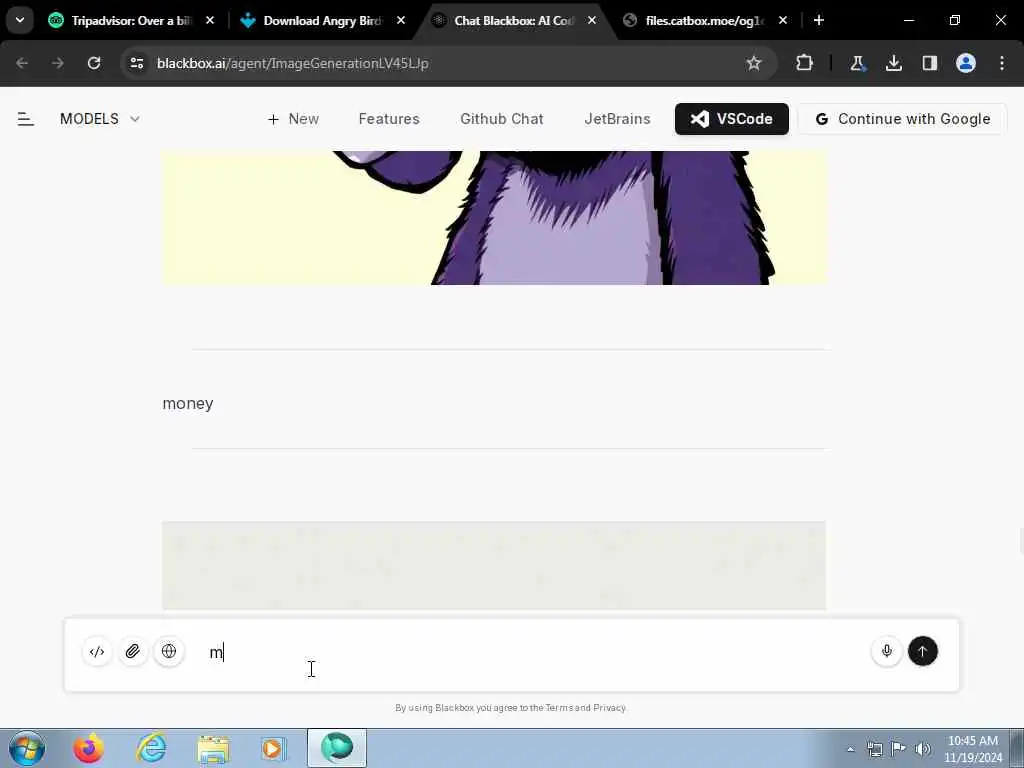Open Github Chat link
1024x768 pixels.
pyautogui.click(x=502, y=119)
